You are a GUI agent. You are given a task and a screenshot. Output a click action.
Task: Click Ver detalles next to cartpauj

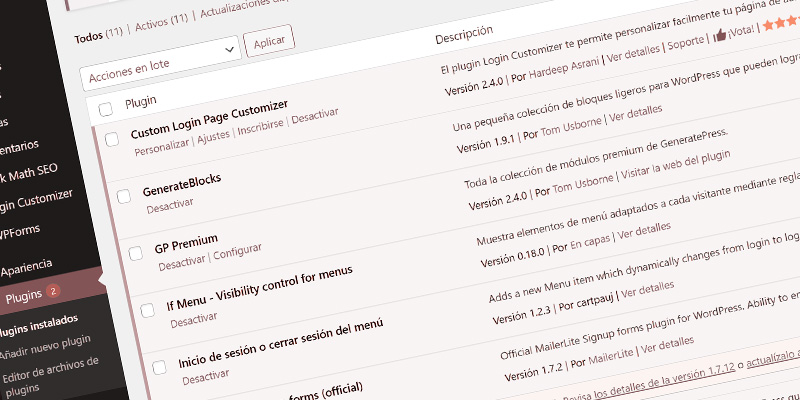click(647, 289)
